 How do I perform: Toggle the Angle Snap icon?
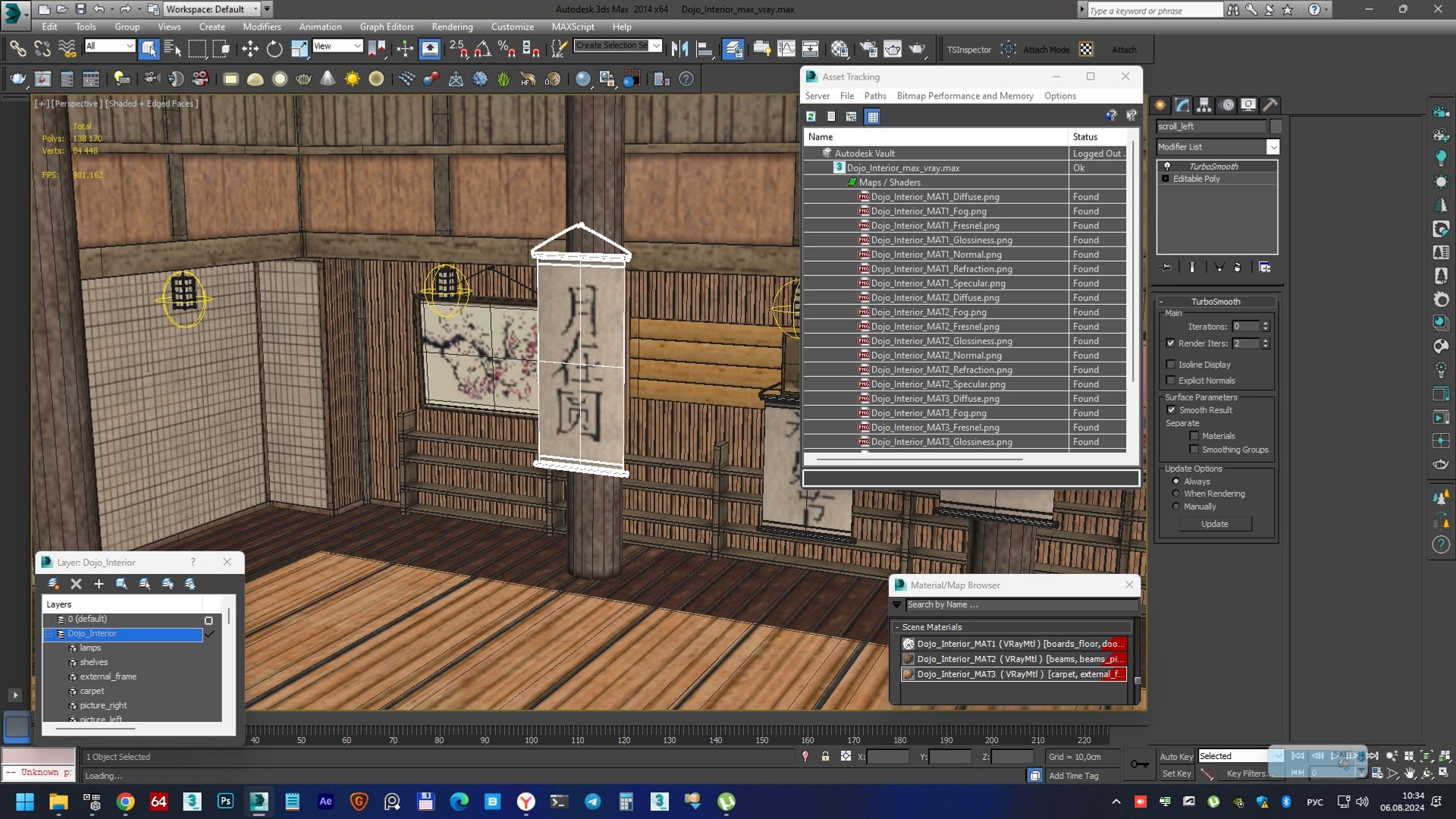(x=482, y=50)
